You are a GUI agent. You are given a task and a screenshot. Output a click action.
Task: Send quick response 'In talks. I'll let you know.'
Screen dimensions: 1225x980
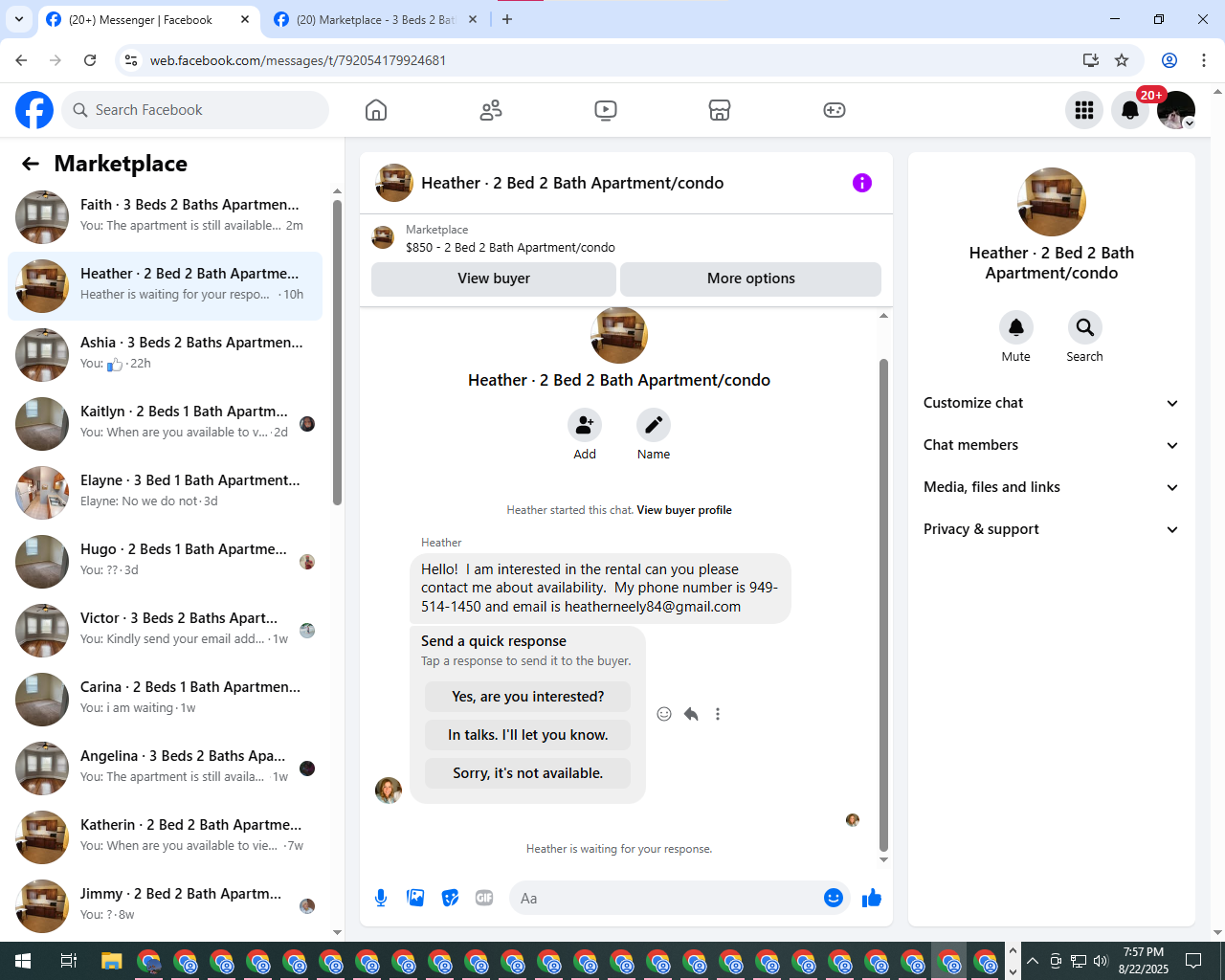pos(528,735)
